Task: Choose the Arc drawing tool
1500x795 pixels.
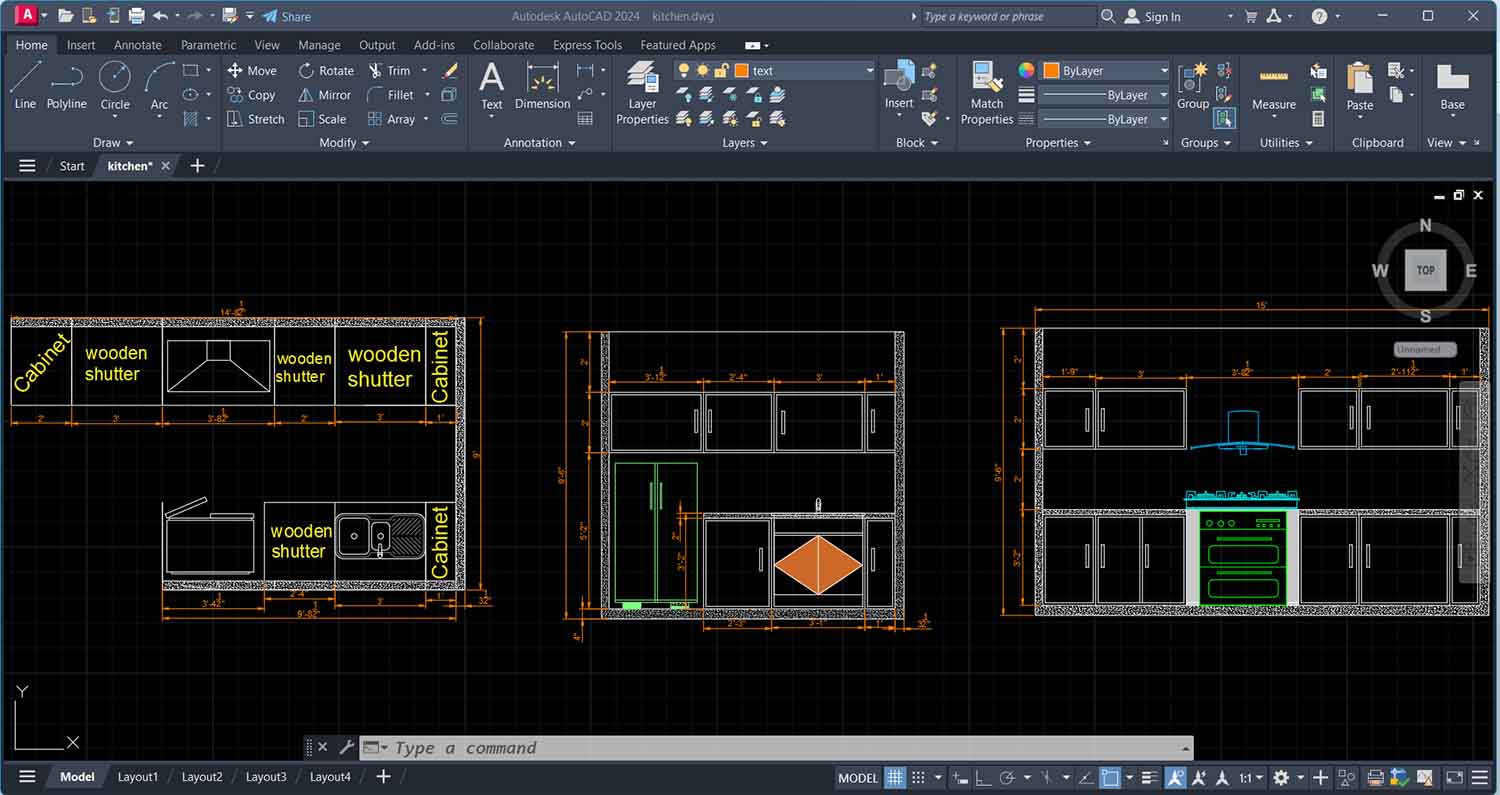Action: point(159,78)
